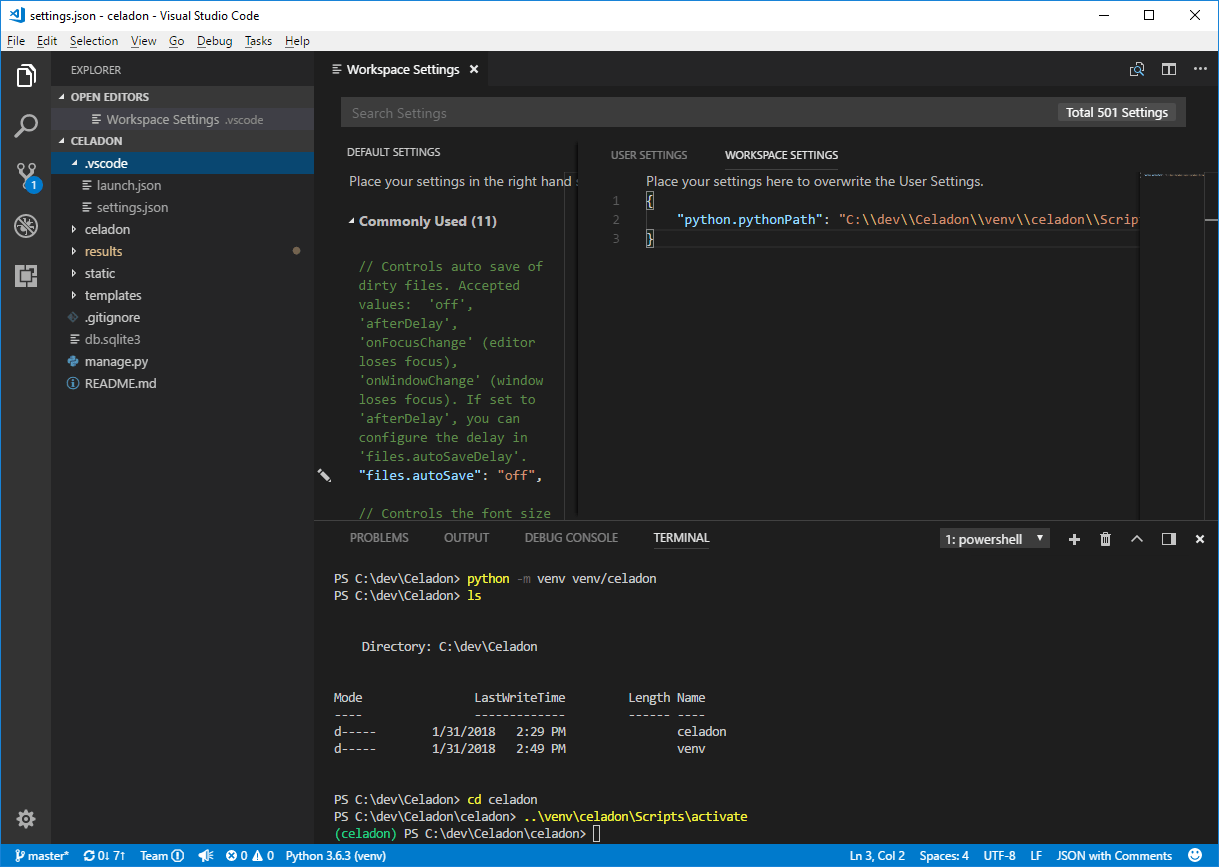Click the master* branch indicator
The width and height of the screenshot is (1219, 867).
[41, 856]
